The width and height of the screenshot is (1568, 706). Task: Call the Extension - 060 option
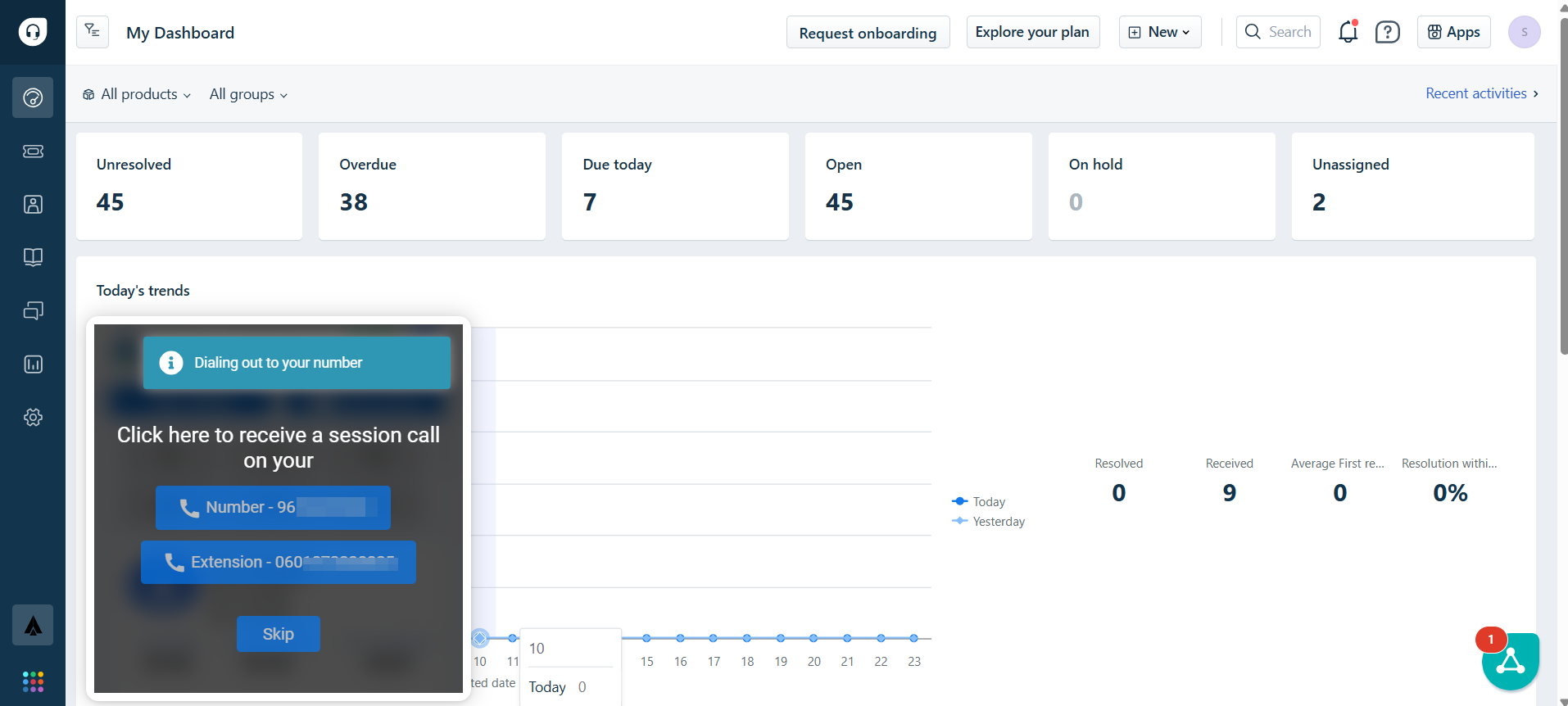(279, 562)
